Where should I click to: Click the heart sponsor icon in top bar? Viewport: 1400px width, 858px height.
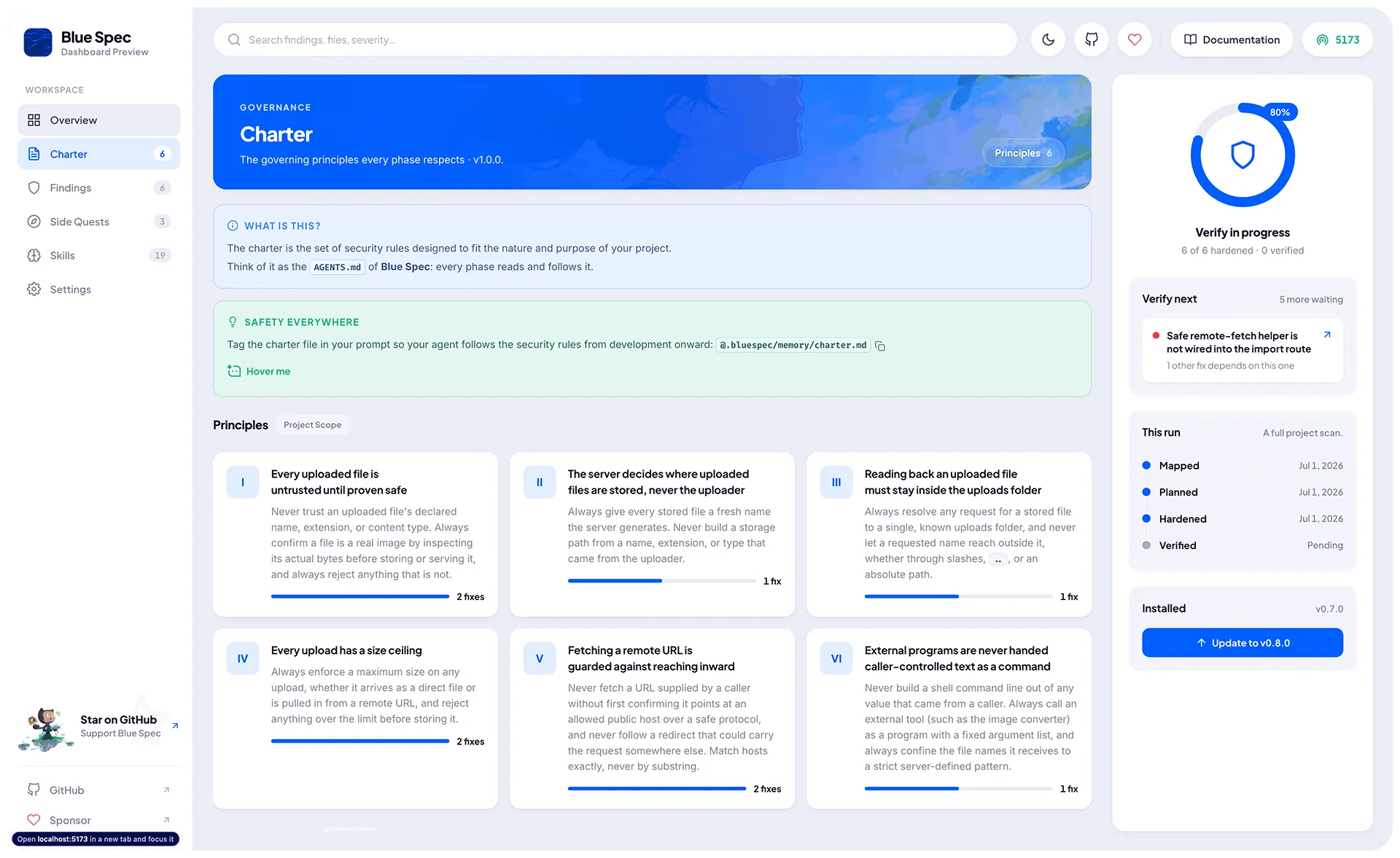click(1134, 39)
